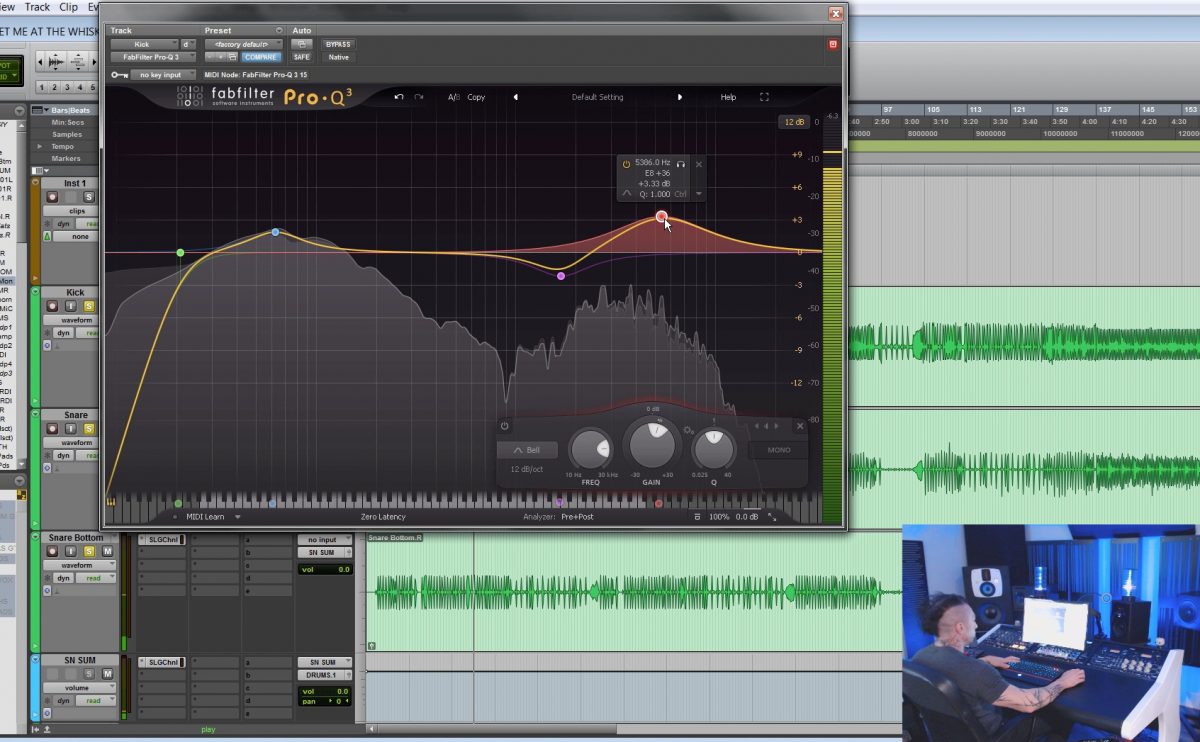Open the Bell filter shape dropdown
The height and width of the screenshot is (742, 1200).
click(x=527, y=450)
